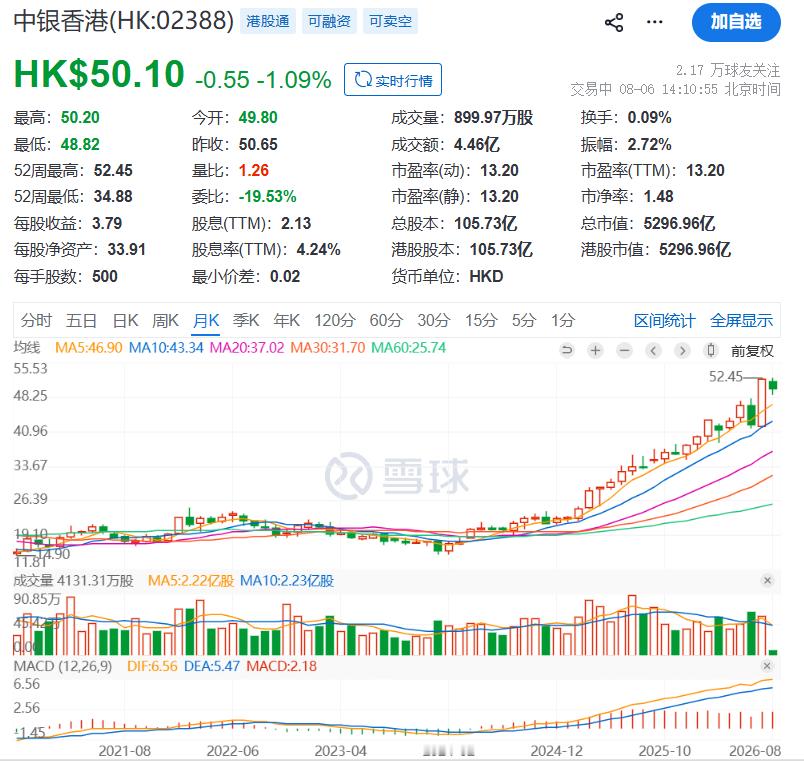This screenshot has height=765, width=804.
Task: Click the 52.45 high marker on chart
Action: (x=726, y=377)
